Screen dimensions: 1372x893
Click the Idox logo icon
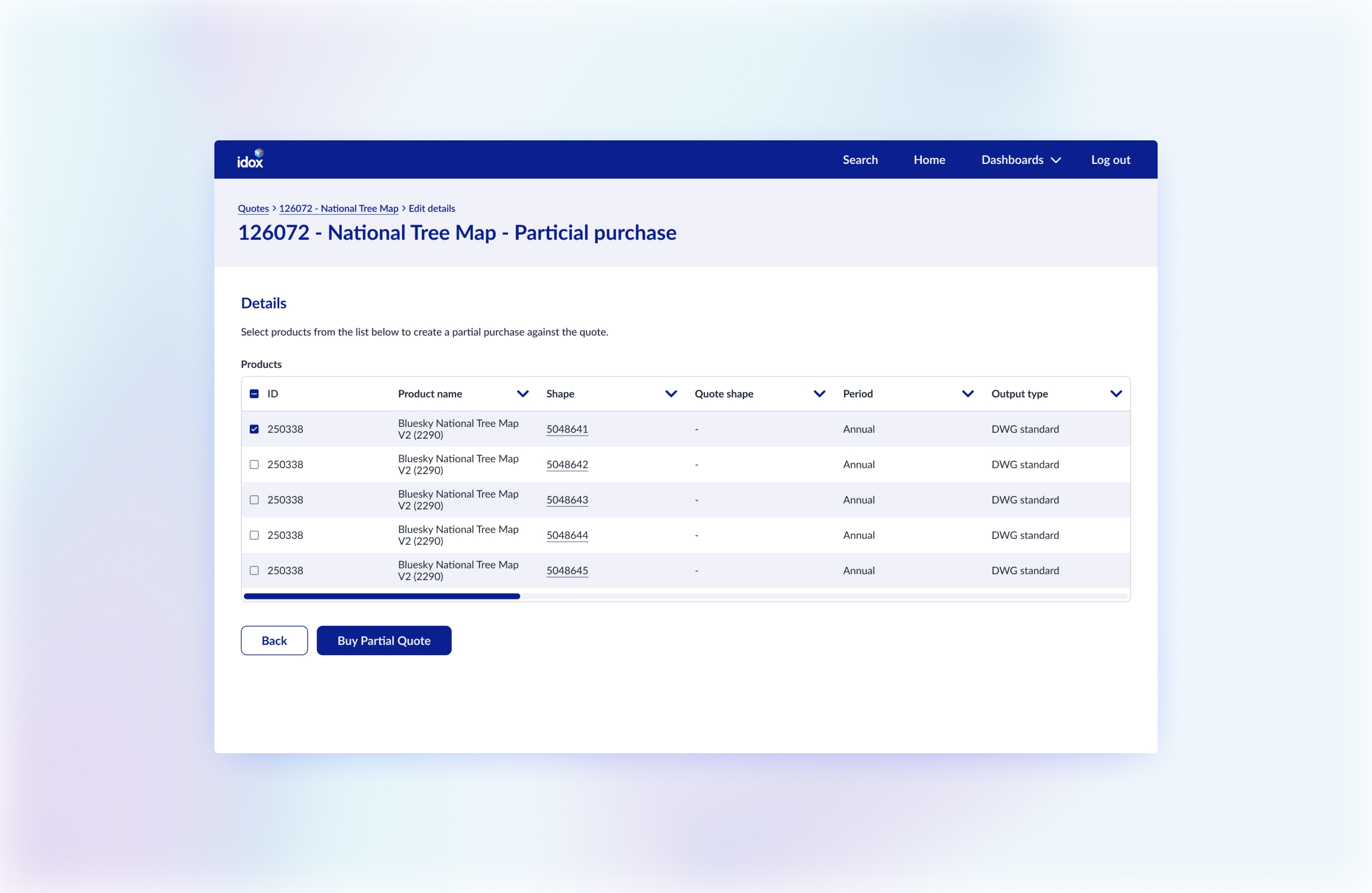pyautogui.click(x=250, y=159)
